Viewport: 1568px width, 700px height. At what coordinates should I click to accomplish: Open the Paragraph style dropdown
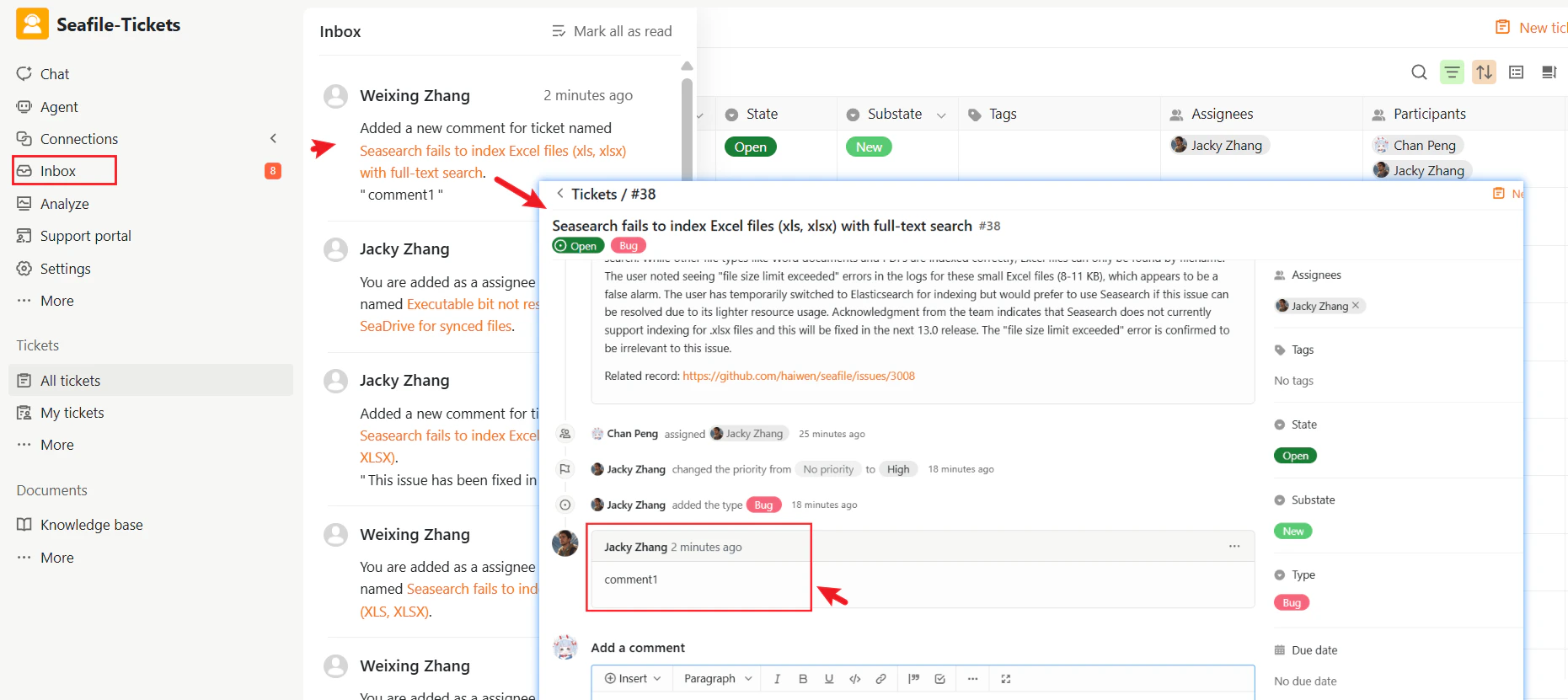coord(718,679)
